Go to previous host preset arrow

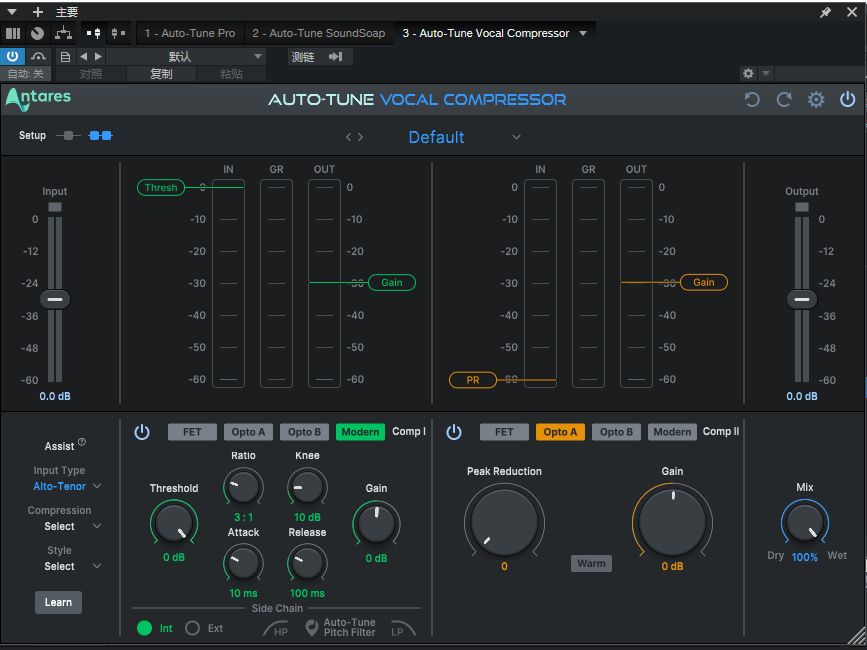83,56
